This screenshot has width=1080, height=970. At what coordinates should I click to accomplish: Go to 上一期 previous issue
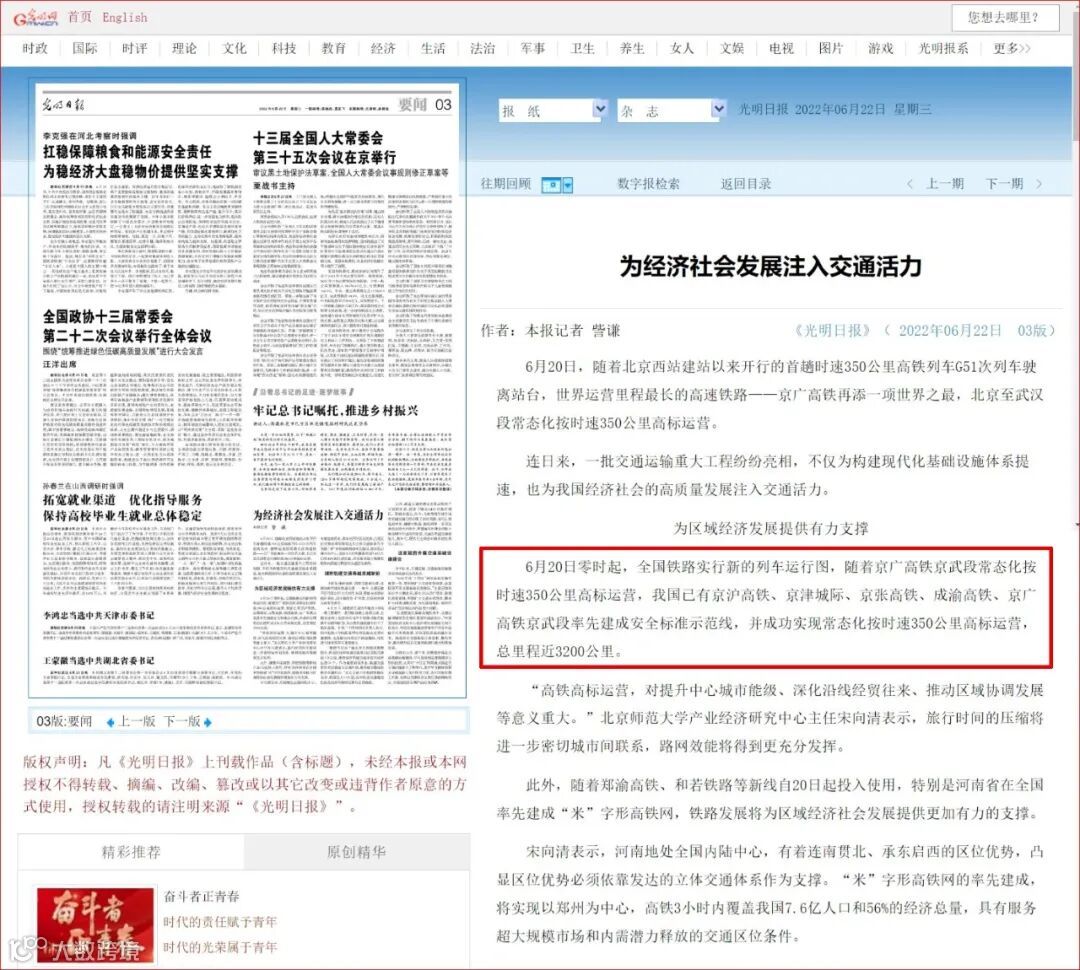click(x=944, y=183)
